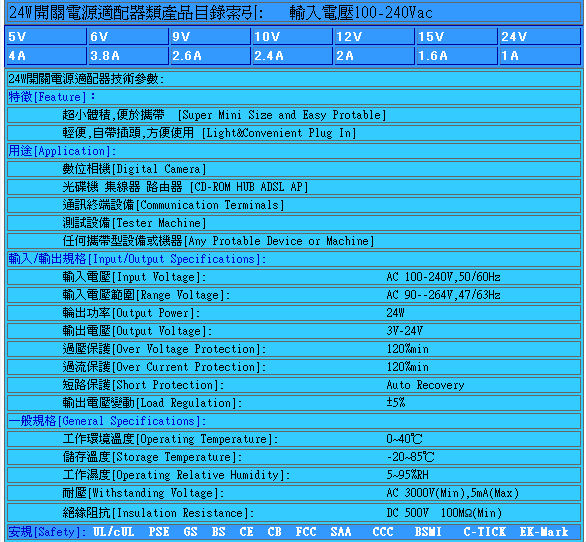Click the General Specifications heading

107,421
